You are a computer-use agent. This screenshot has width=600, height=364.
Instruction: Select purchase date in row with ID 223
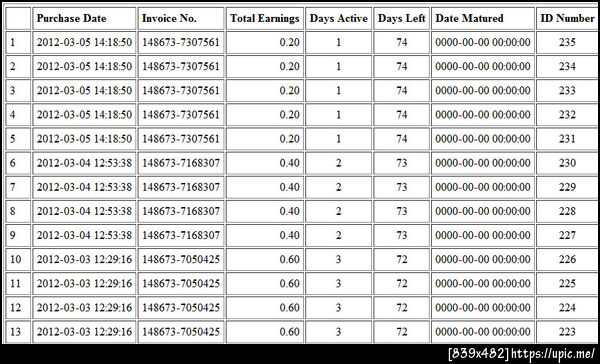pyautogui.click(x=84, y=332)
